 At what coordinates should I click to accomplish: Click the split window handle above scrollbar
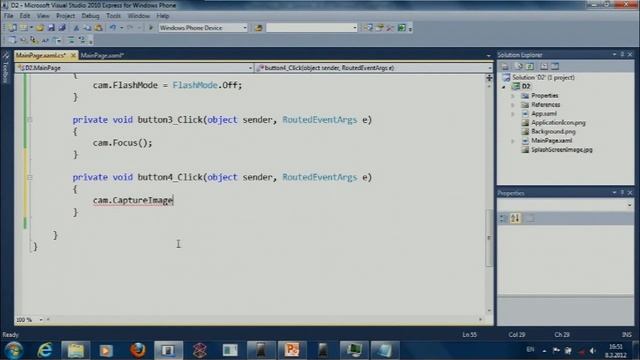489,78
